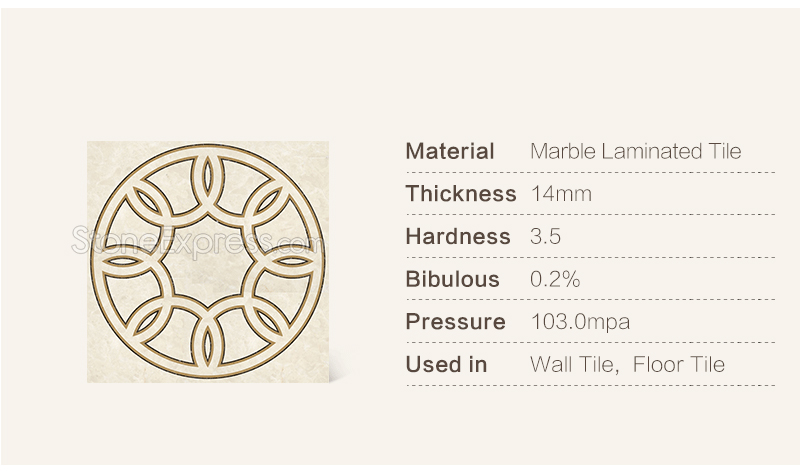
Task: Select the 3.5 hardness value
Action: coord(545,236)
